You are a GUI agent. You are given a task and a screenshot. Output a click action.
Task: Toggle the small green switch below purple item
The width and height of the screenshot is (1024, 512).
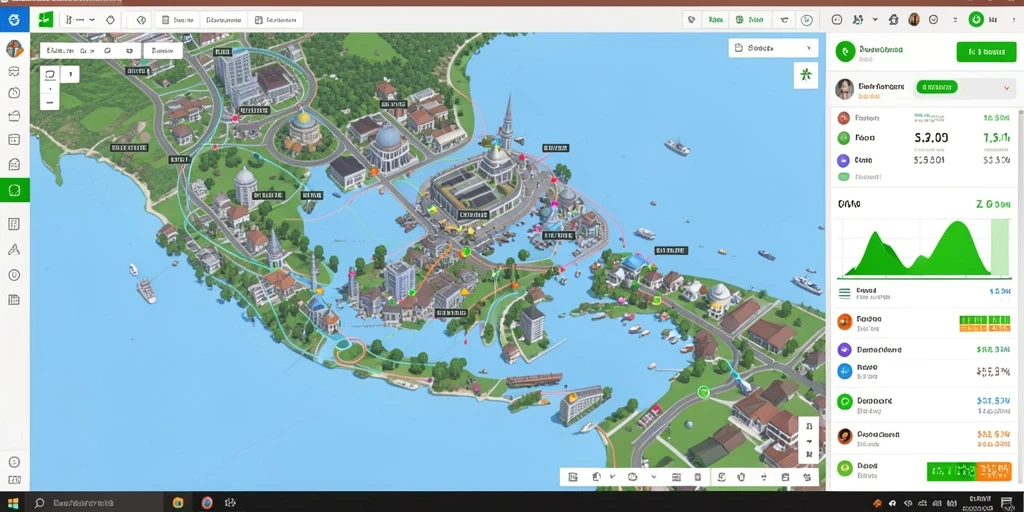[844, 177]
